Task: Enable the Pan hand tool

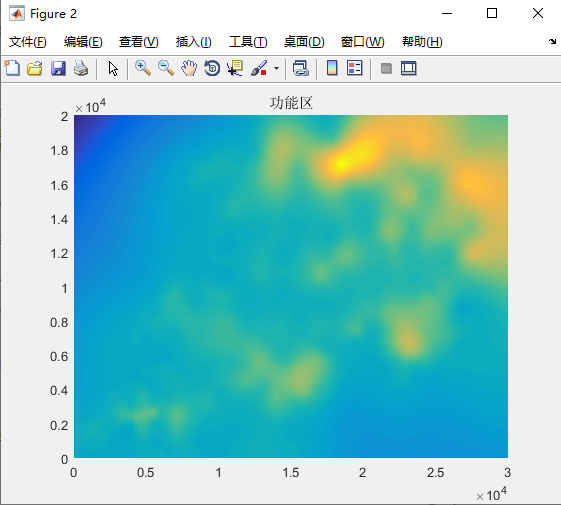Action: pyautogui.click(x=189, y=68)
